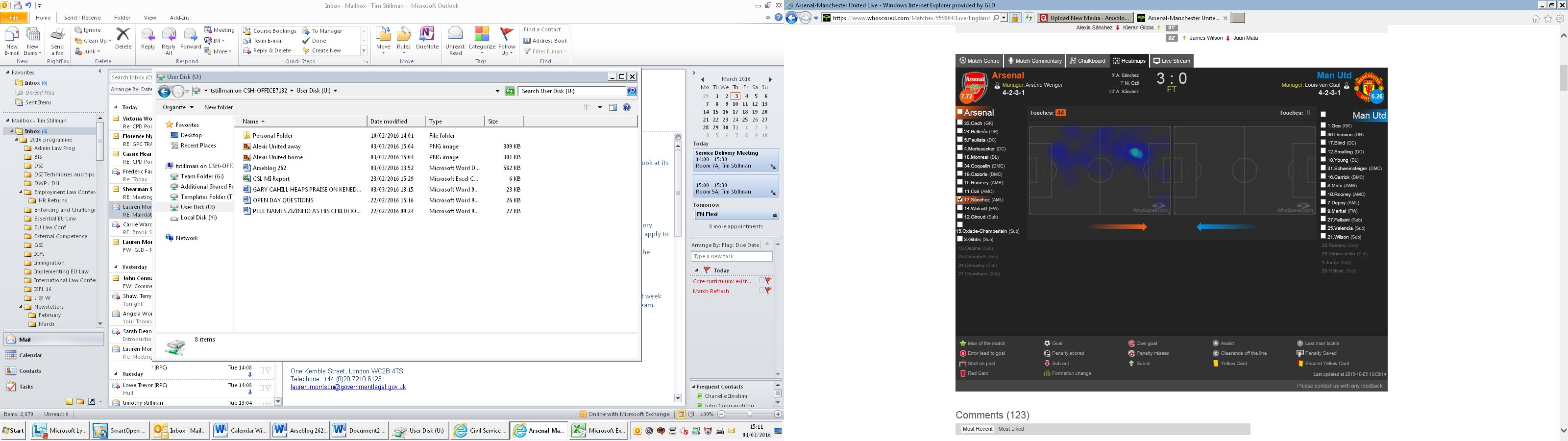Go back in Internet Explorer

(x=791, y=18)
